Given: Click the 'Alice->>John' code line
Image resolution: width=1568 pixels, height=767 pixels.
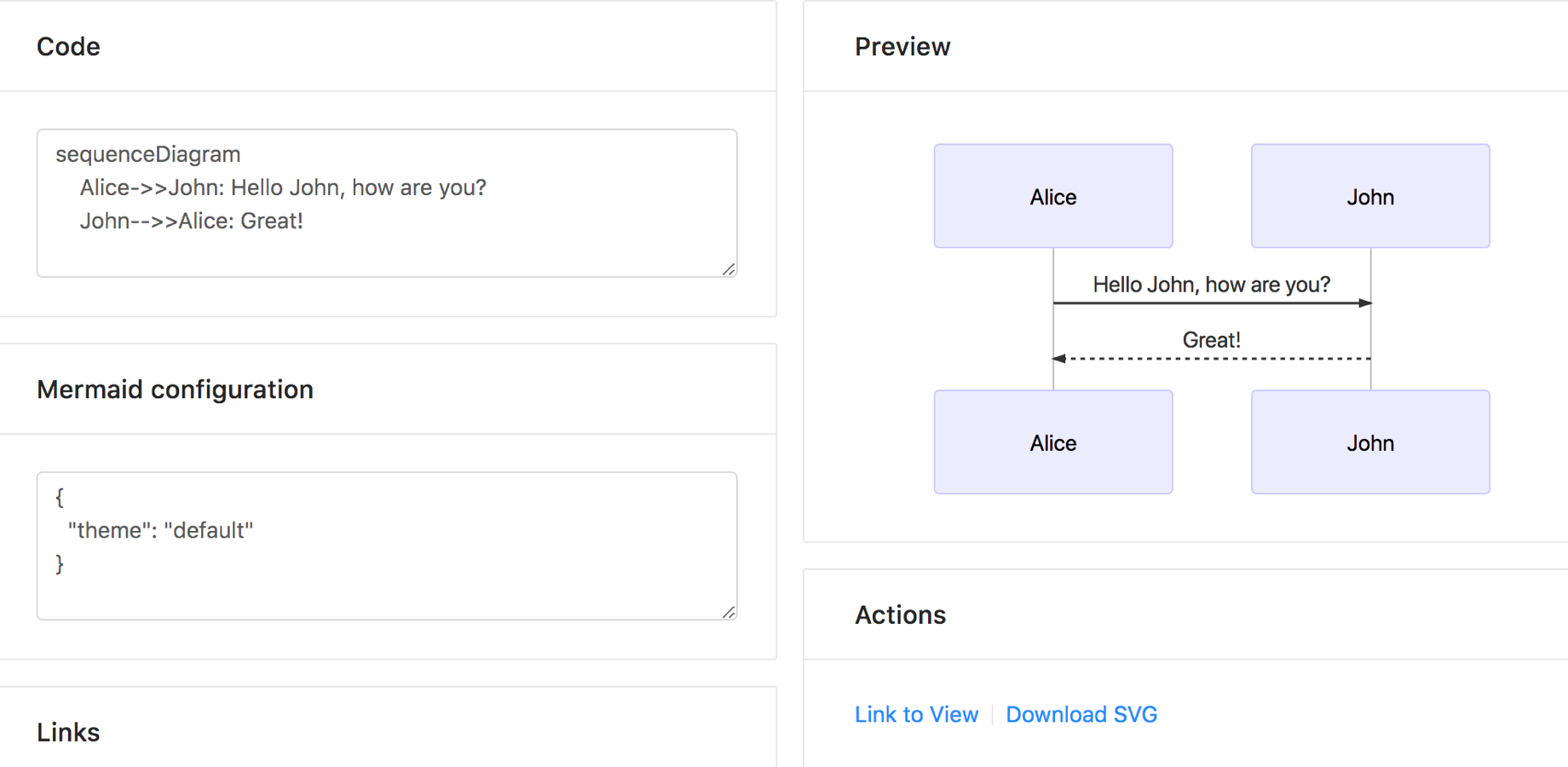Looking at the screenshot, I should click(283, 187).
